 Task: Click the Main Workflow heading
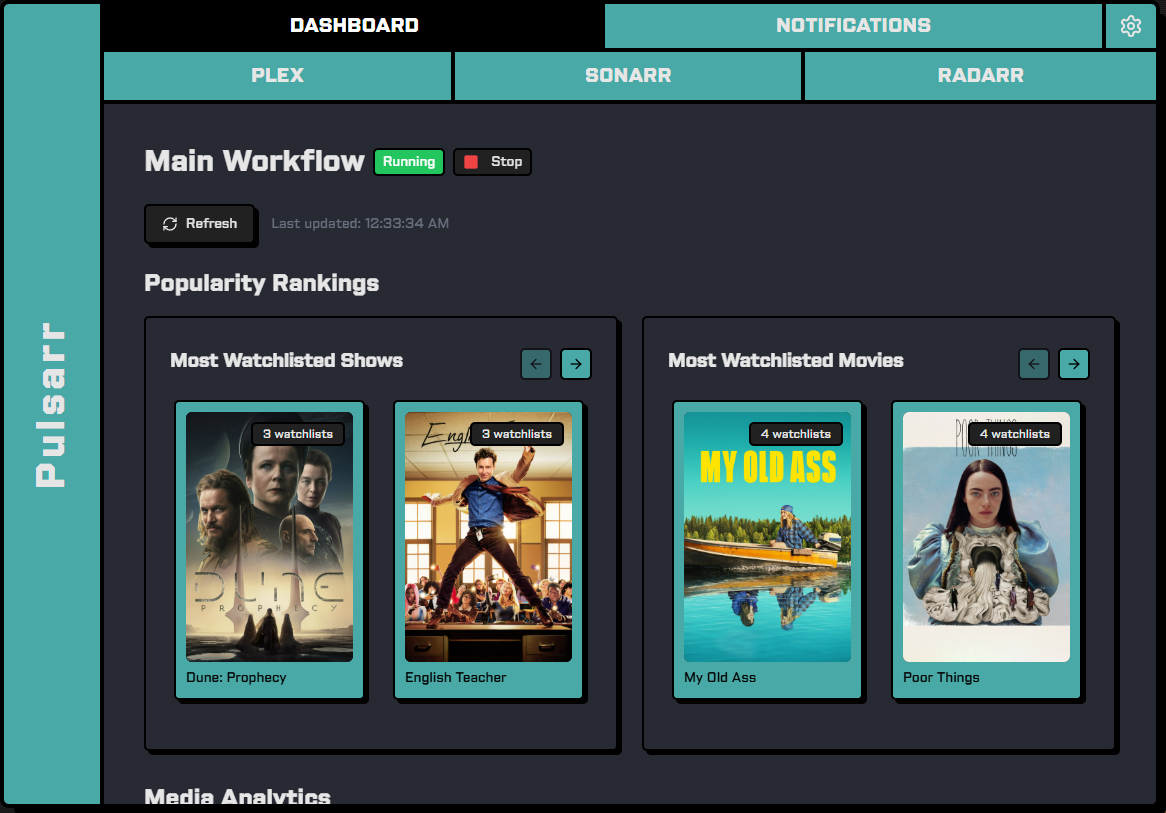(254, 161)
